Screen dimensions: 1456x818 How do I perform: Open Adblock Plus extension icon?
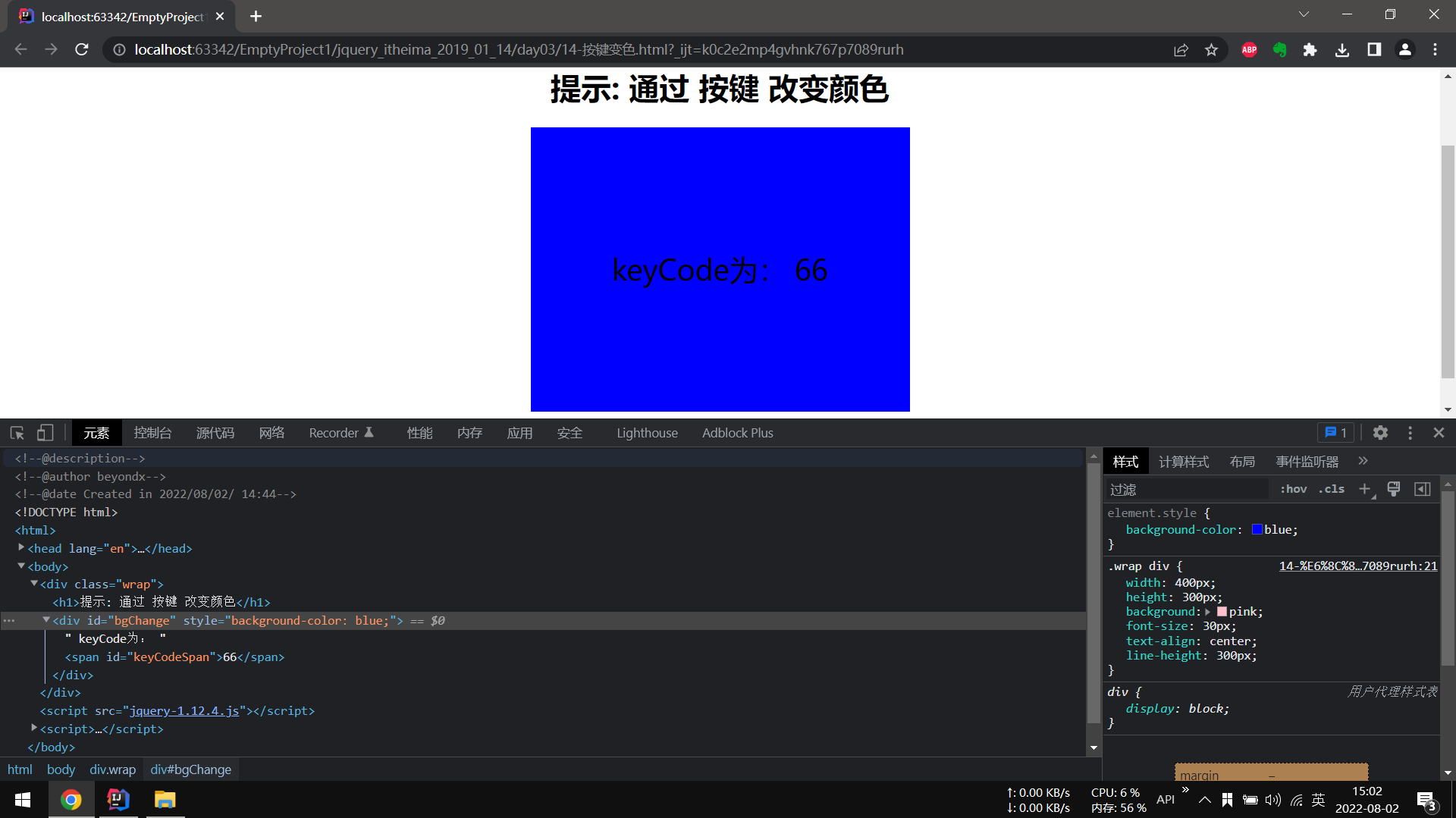pos(1249,49)
